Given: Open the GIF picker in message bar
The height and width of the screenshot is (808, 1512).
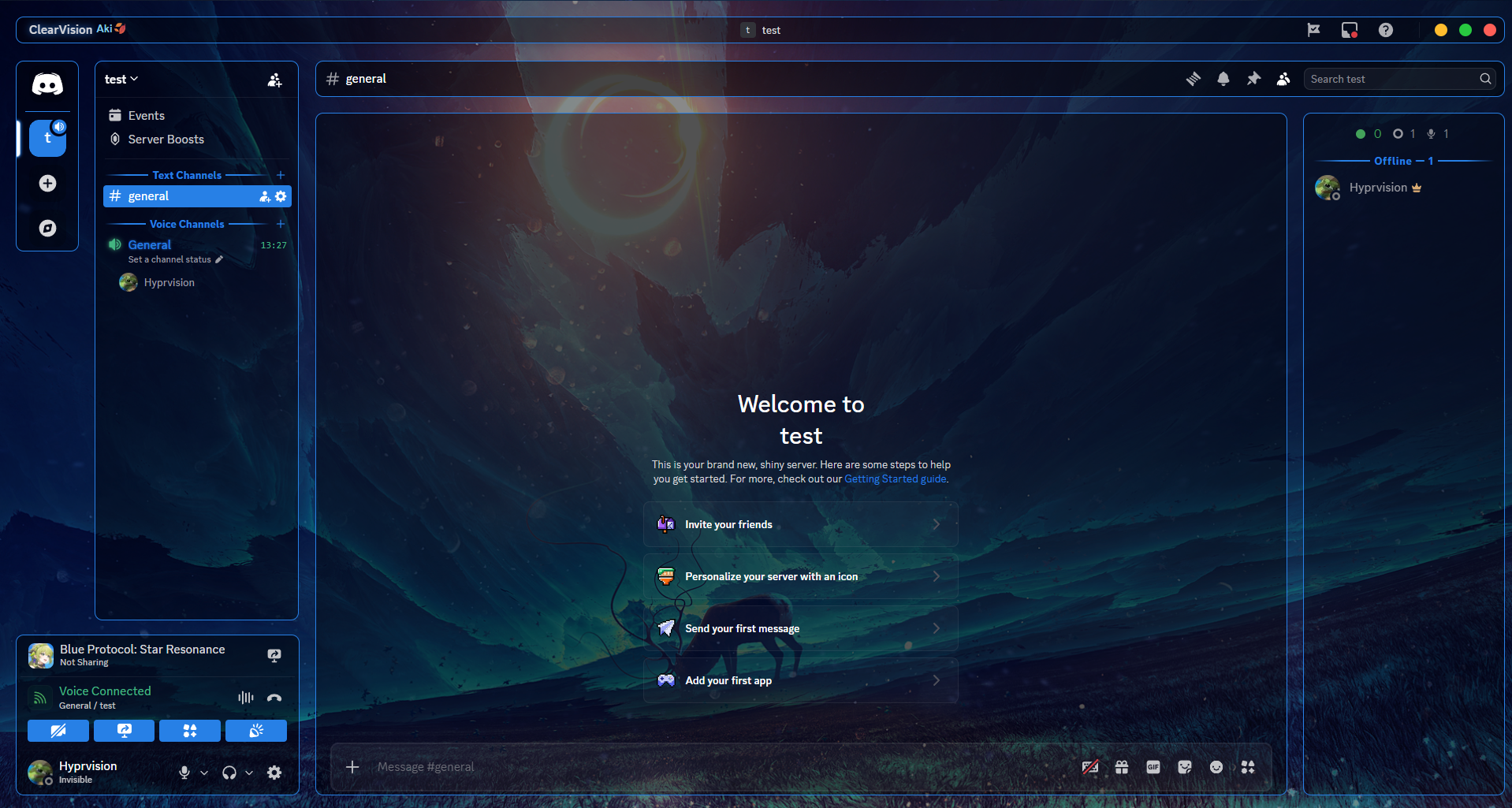Looking at the screenshot, I should (1153, 767).
